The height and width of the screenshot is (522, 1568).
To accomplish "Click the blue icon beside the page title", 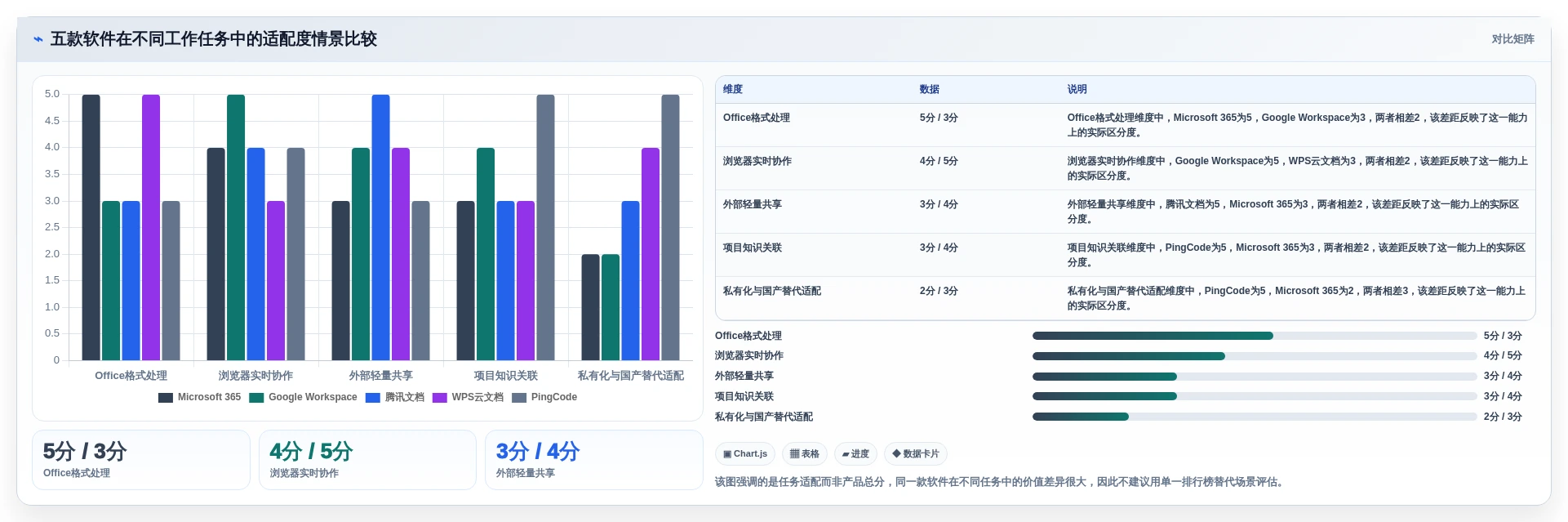I will tap(38, 39).
